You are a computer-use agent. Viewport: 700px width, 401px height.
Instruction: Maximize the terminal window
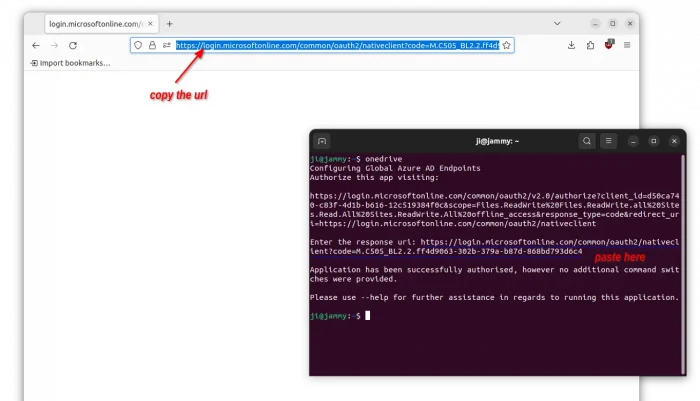[x=654, y=141]
